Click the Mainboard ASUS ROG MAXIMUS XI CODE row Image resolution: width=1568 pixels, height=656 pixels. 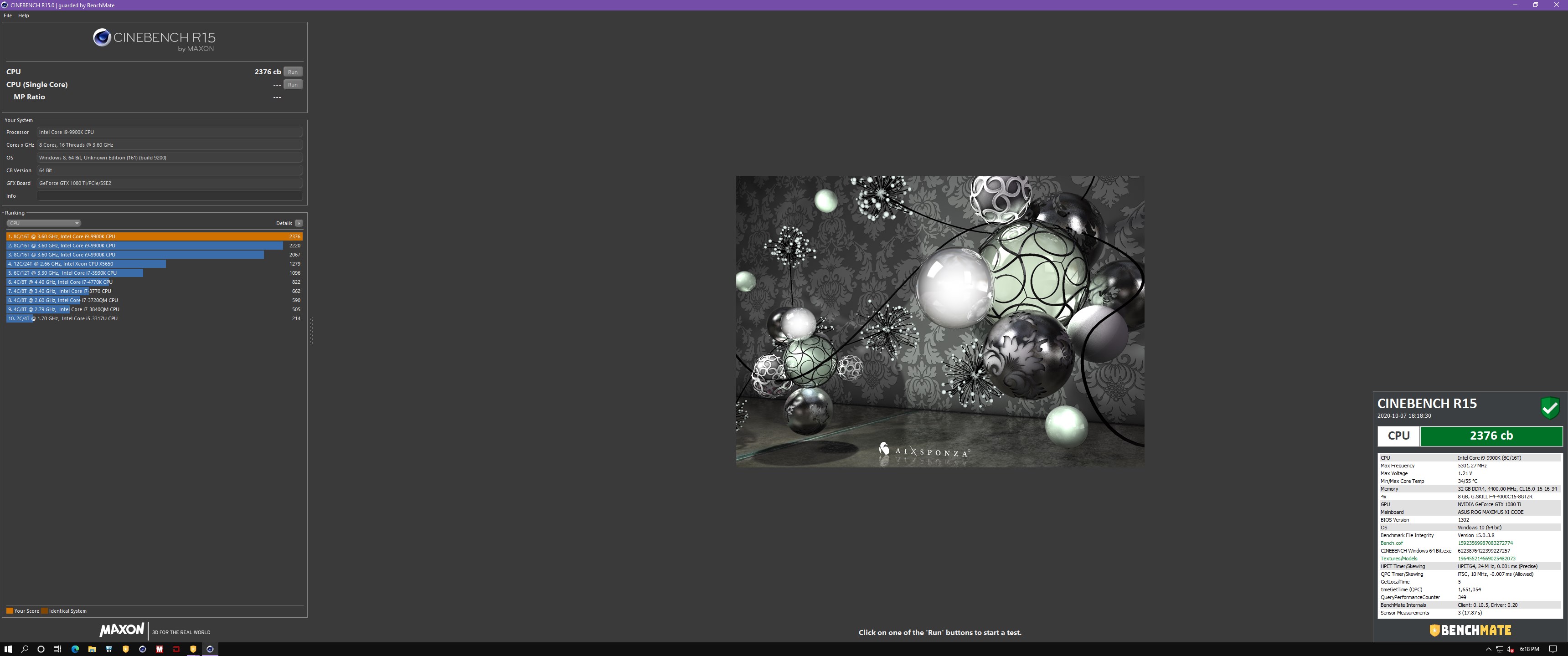point(1470,512)
